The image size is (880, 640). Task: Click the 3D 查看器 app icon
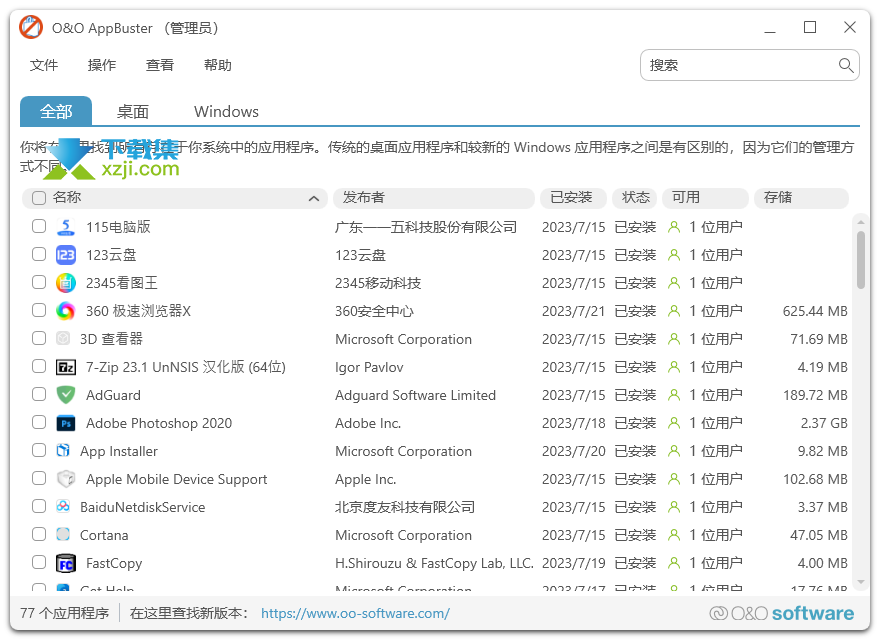click(63, 338)
